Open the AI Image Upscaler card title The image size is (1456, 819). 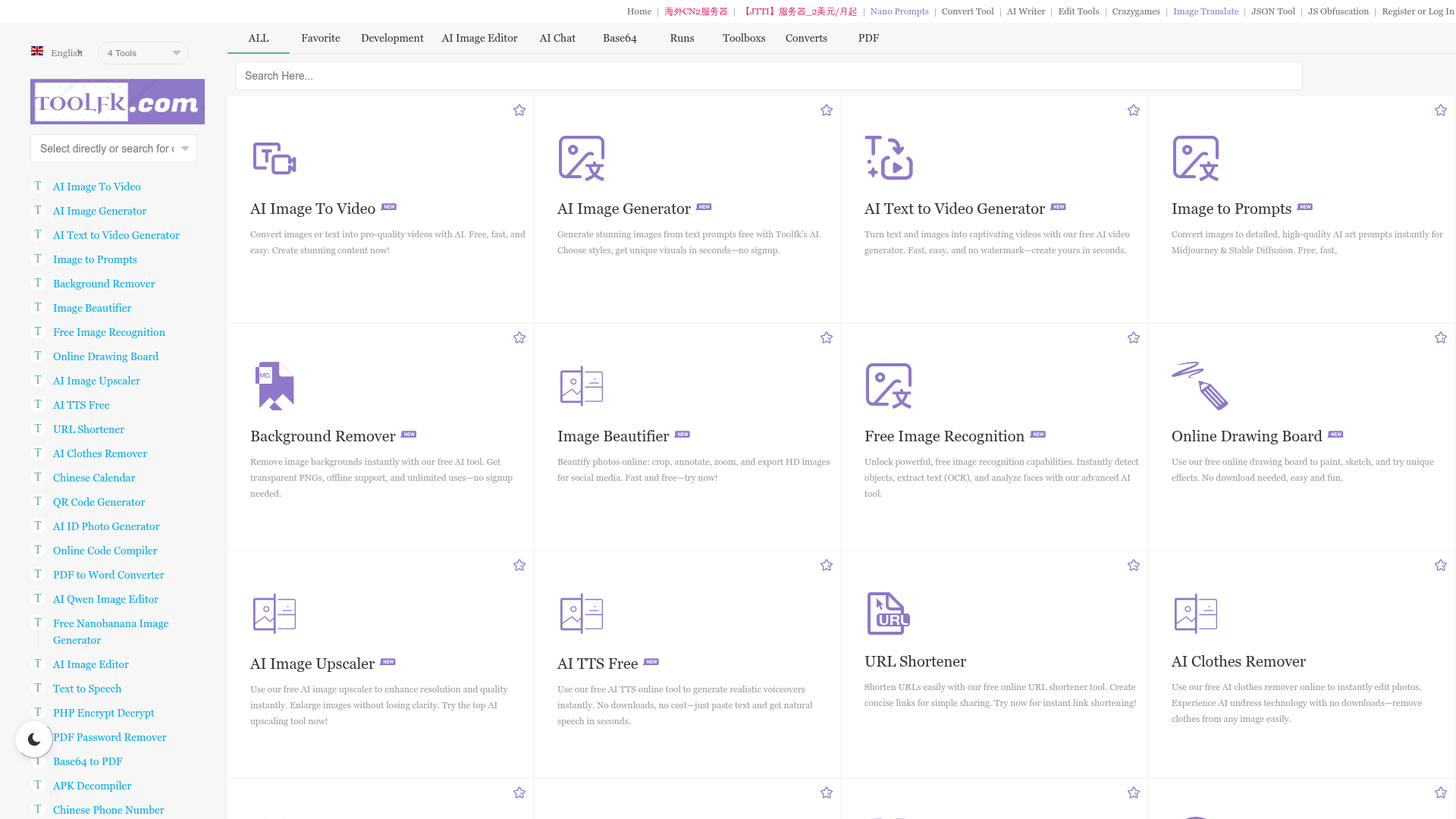(x=312, y=664)
